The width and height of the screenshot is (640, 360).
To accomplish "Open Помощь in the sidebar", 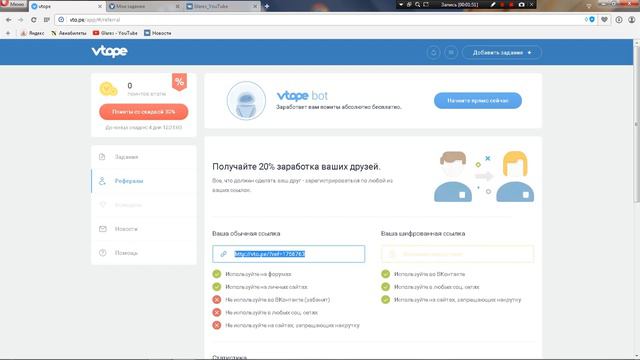I will (144, 253).
